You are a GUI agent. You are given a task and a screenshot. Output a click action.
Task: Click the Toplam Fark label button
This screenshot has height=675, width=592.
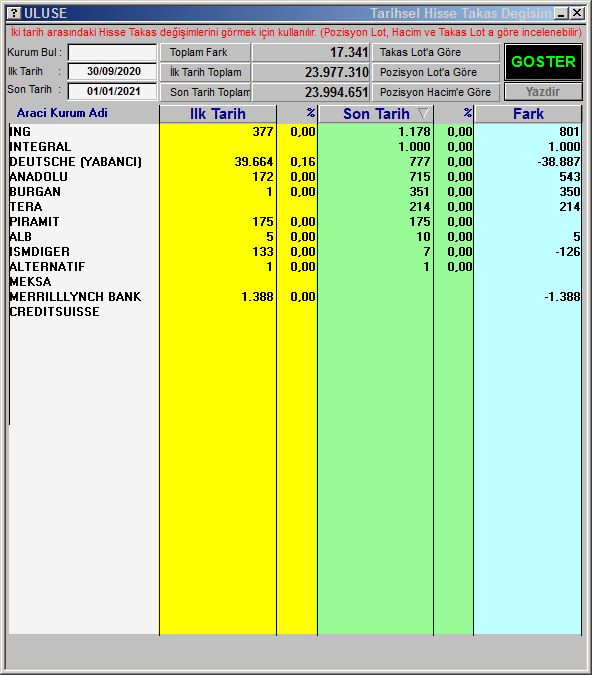(205, 52)
